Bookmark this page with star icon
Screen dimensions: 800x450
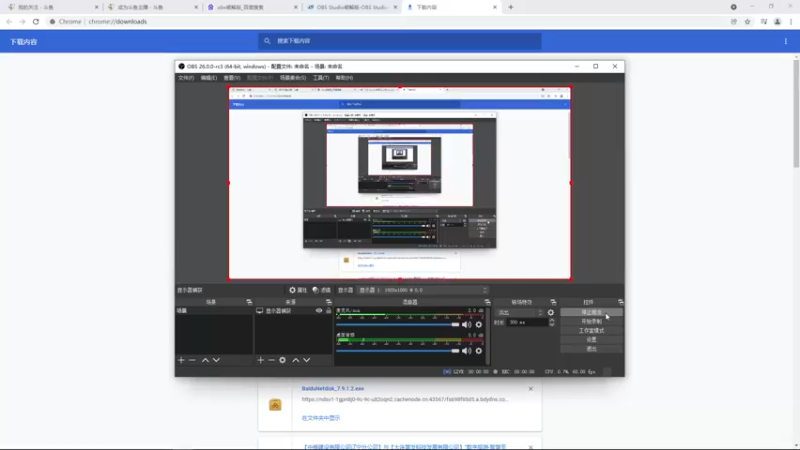[x=747, y=21]
